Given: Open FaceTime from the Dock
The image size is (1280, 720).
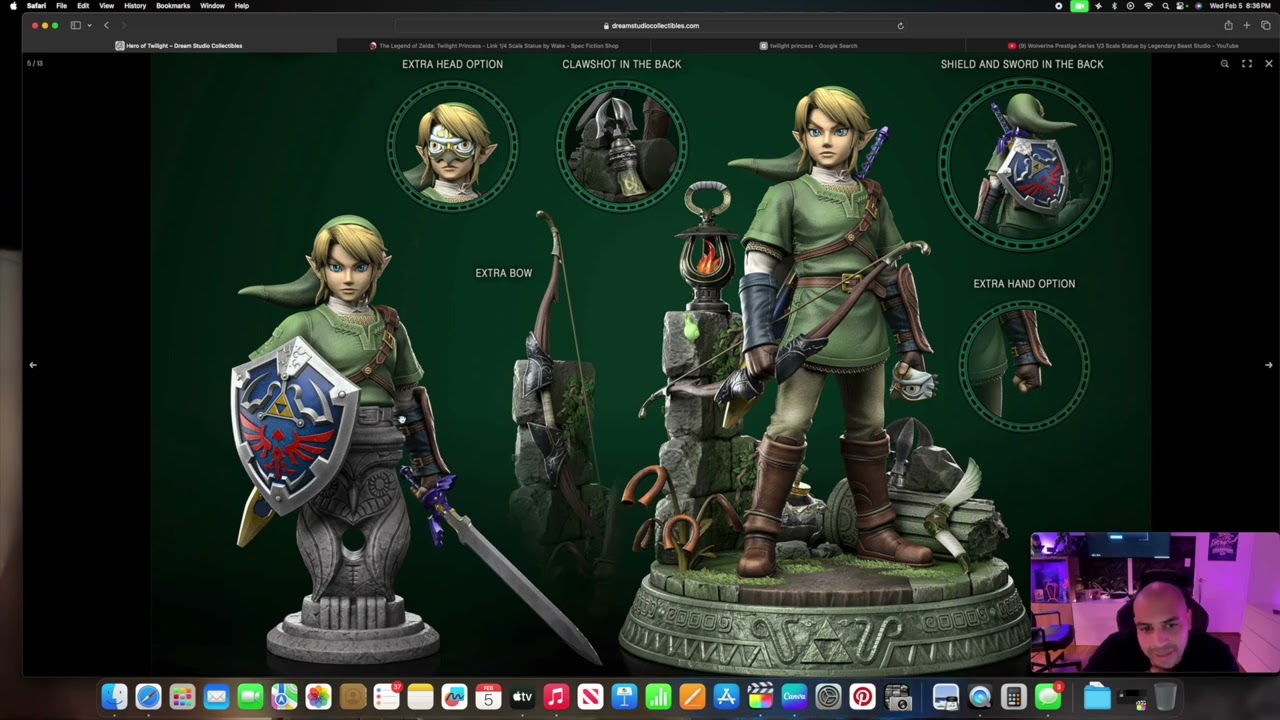Looking at the screenshot, I should tap(250, 697).
